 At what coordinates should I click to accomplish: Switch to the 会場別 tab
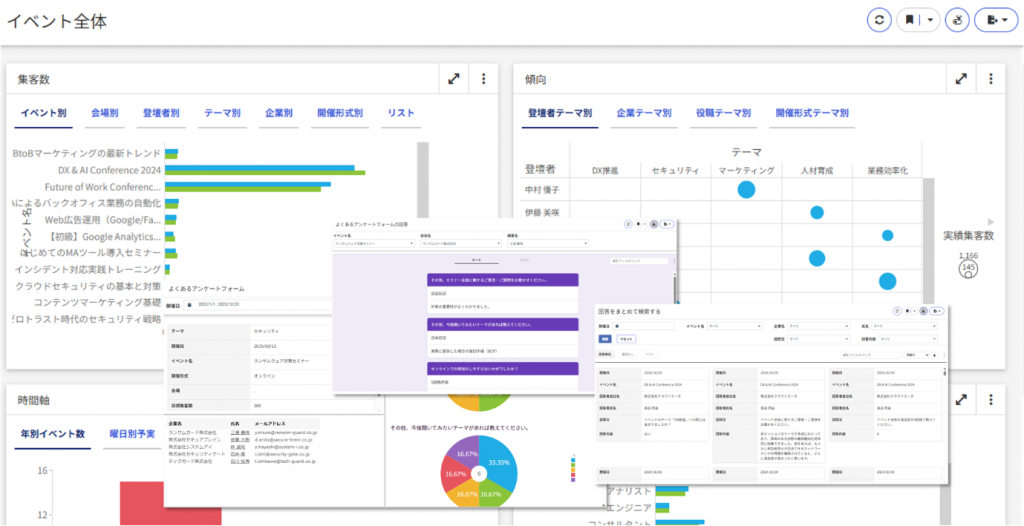click(105, 114)
